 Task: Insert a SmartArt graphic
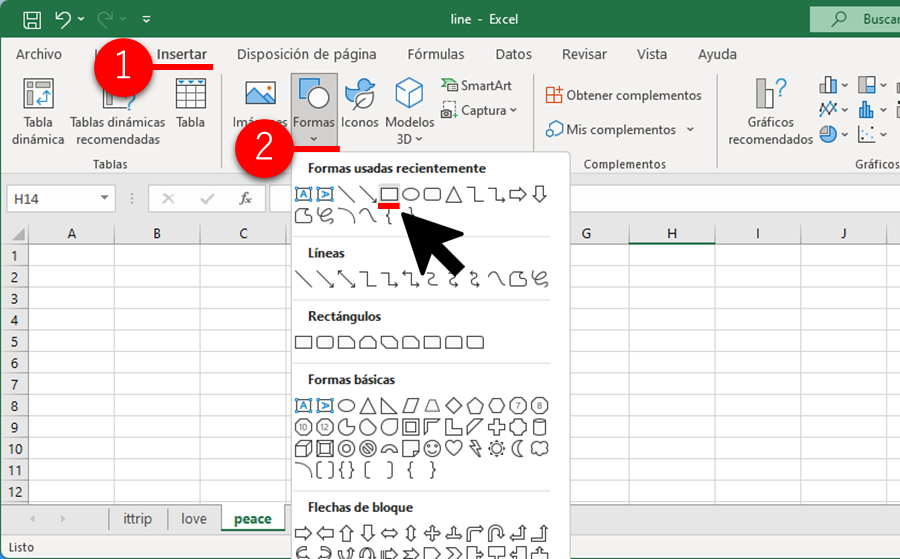476,86
